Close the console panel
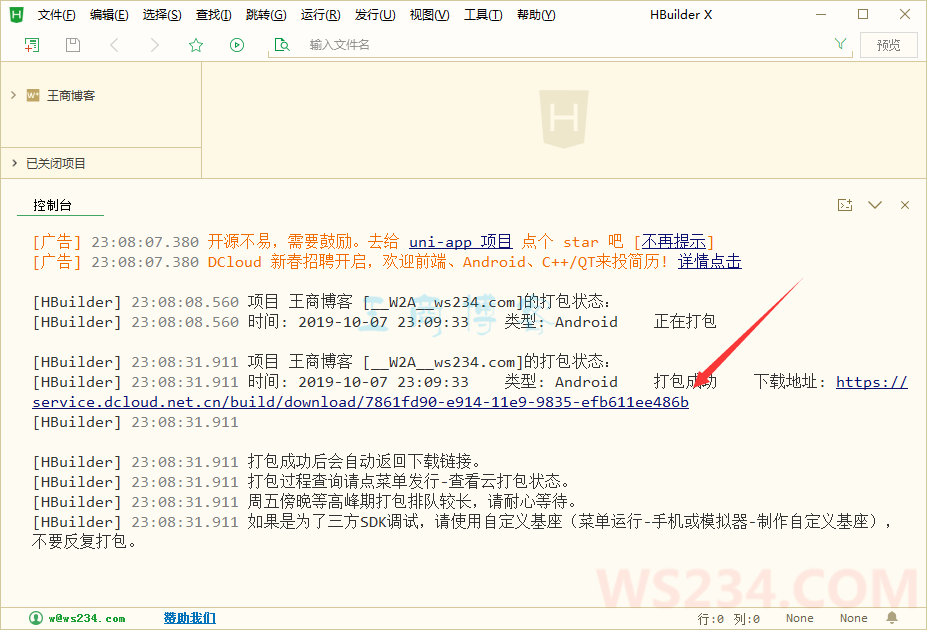This screenshot has width=927, height=630. 905,205
